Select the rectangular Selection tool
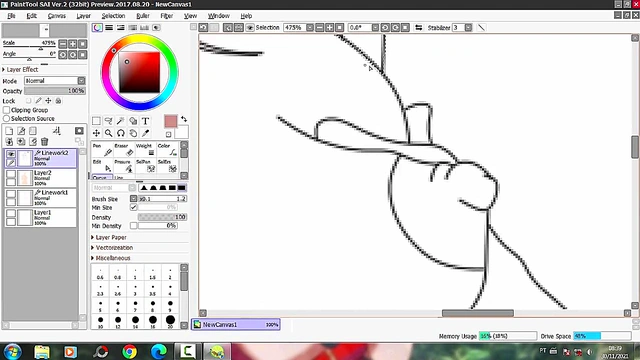Image resolution: width=640 pixels, height=360 pixels. (x=96, y=121)
